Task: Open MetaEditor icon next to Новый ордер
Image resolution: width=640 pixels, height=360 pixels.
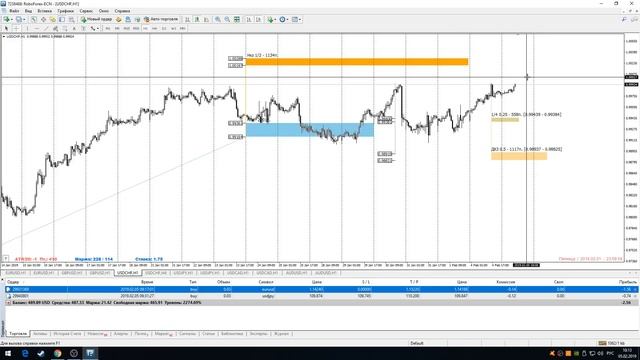Action: click(118, 20)
